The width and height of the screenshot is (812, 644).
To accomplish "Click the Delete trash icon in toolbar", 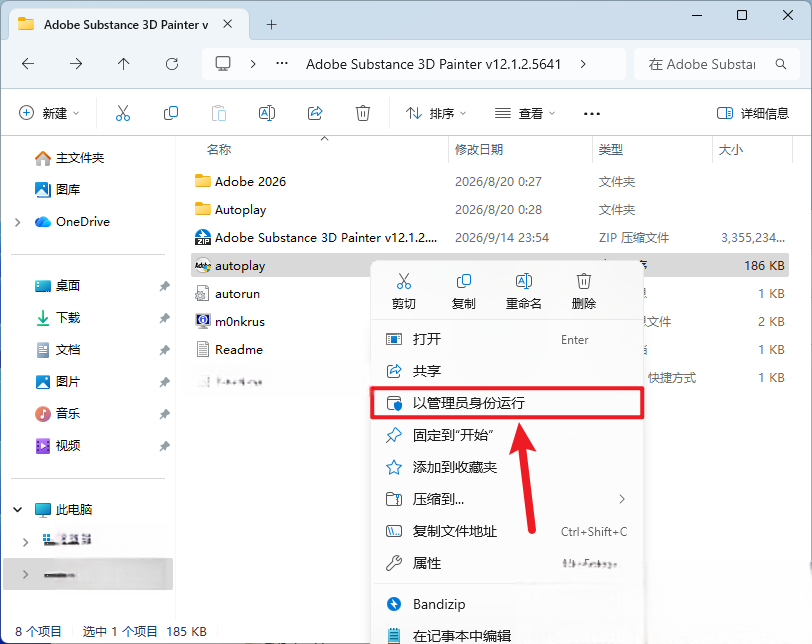I will [x=362, y=113].
